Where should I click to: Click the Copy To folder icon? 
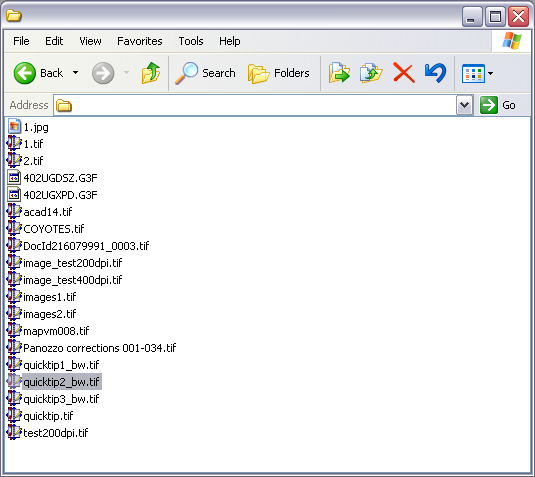[371, 73]
